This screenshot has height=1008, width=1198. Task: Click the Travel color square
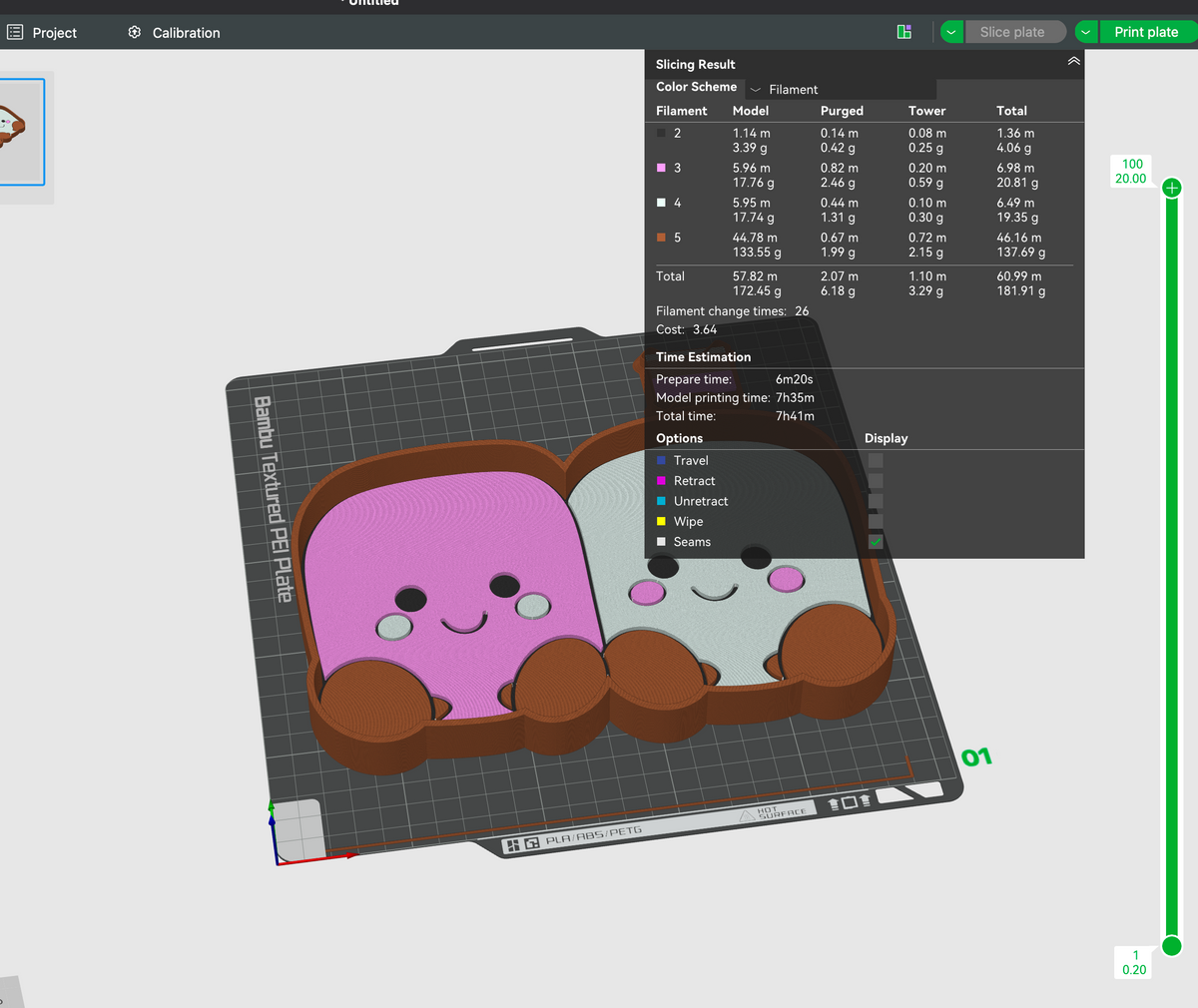(661, 460)
